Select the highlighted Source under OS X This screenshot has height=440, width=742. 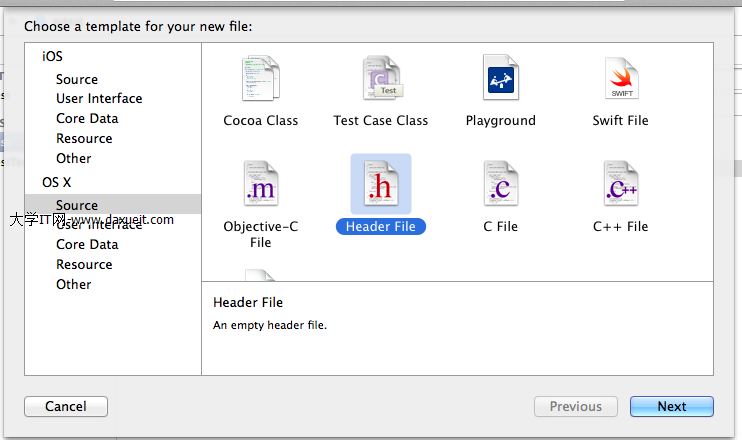click(x=77, y=205)
